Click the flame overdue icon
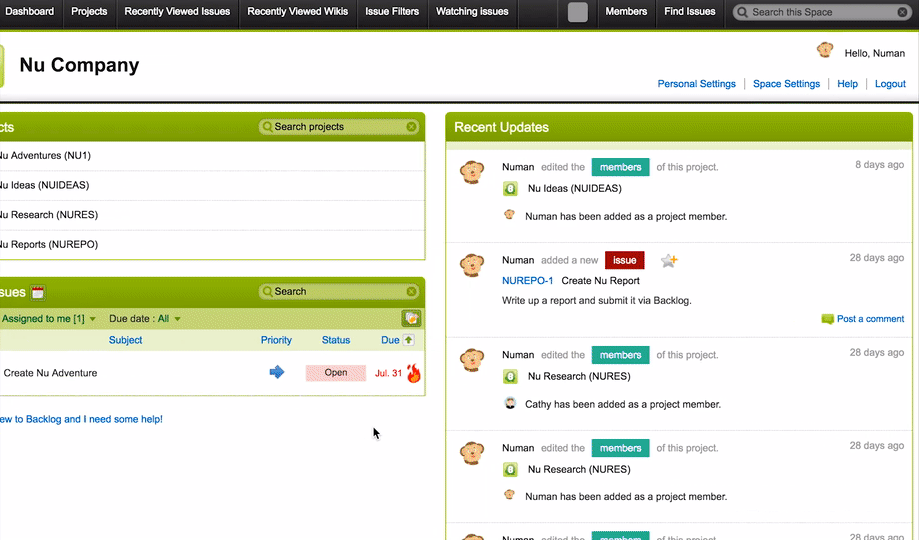The image size is (919, 540). (414, 373)
